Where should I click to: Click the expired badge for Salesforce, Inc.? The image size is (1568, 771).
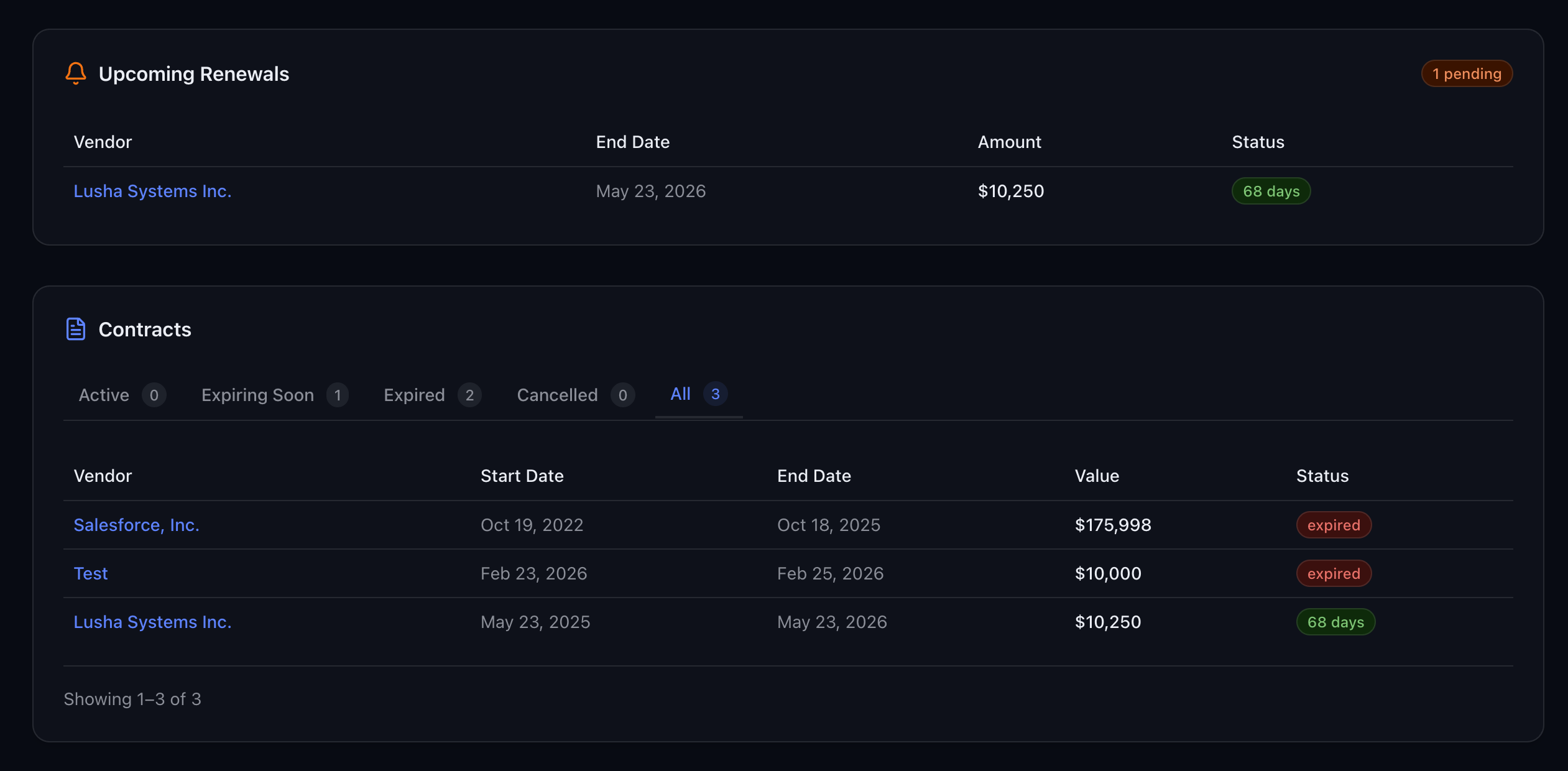click(x=1333, y=525)
